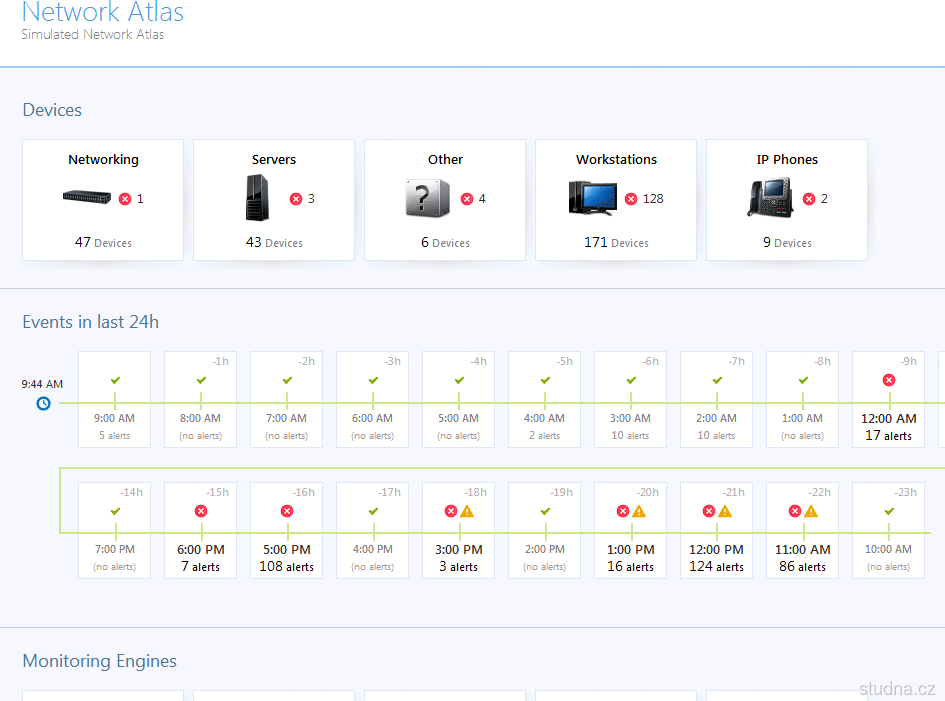Click the Servers tower icon
This screenshot has height=701, width=945.
tap(257, 198)
